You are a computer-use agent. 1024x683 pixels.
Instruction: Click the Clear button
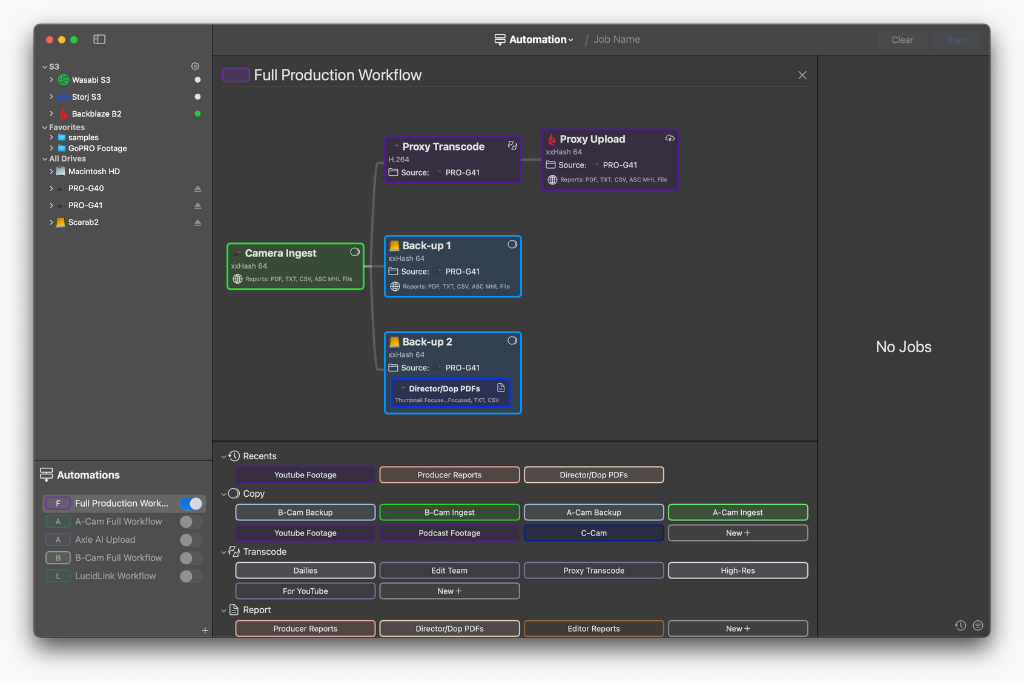click(902, 40)
